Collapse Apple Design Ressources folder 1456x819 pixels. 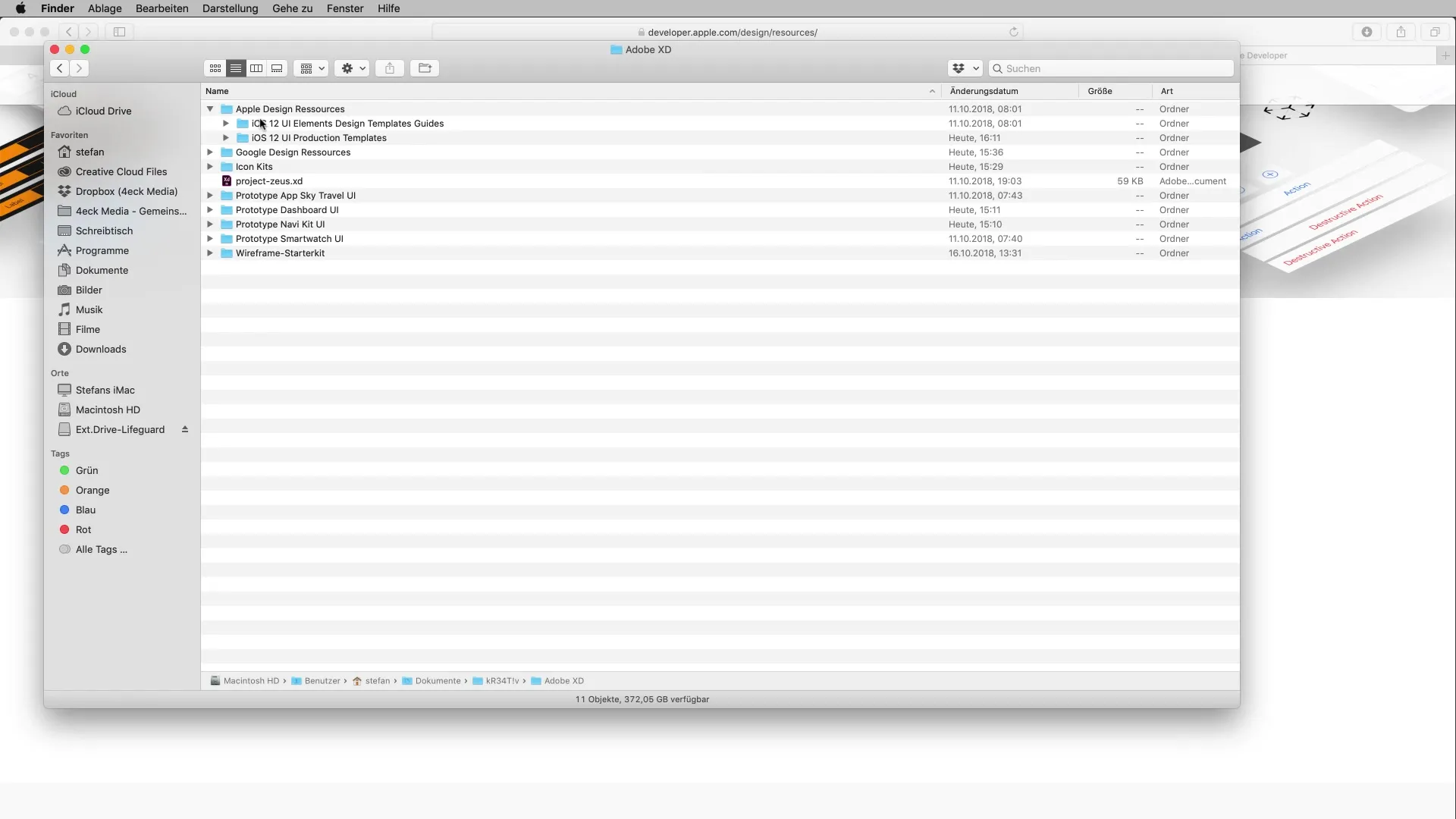click(x=210, y=109)
